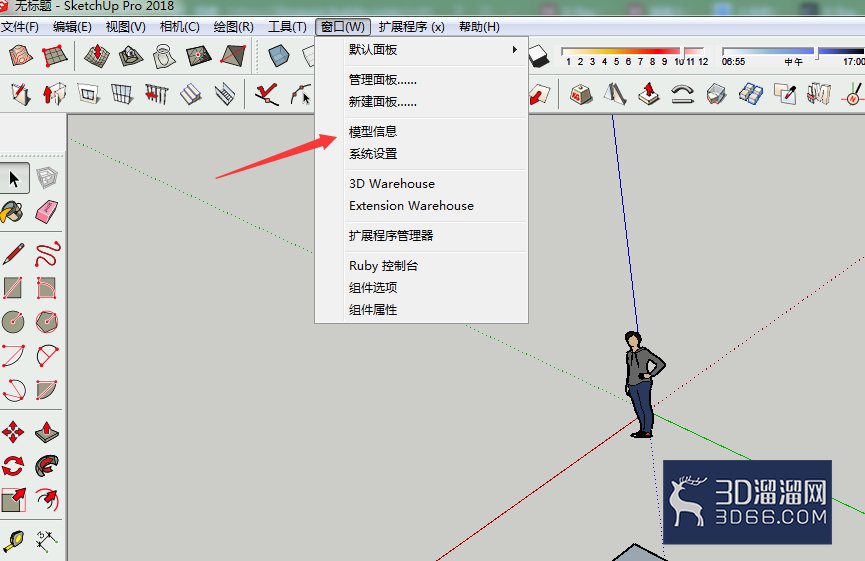Click the blue tiled boxes icon

[751, 94]
